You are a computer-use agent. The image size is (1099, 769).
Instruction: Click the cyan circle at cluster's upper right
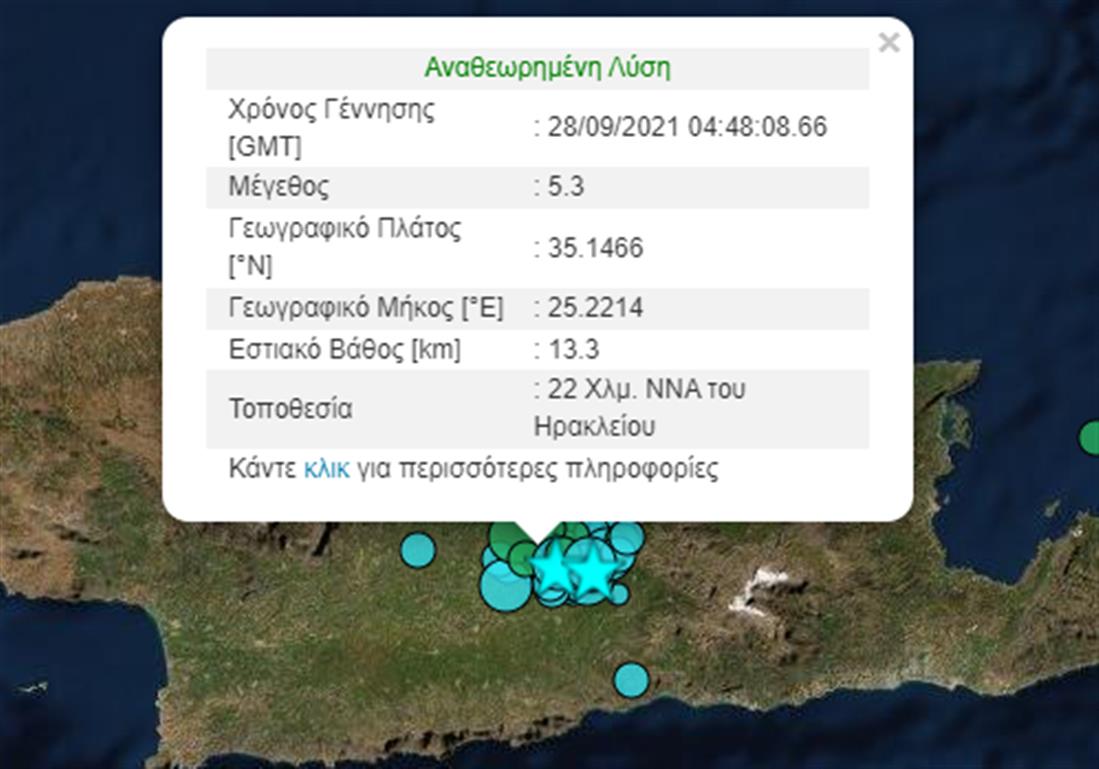coord(627,538)
